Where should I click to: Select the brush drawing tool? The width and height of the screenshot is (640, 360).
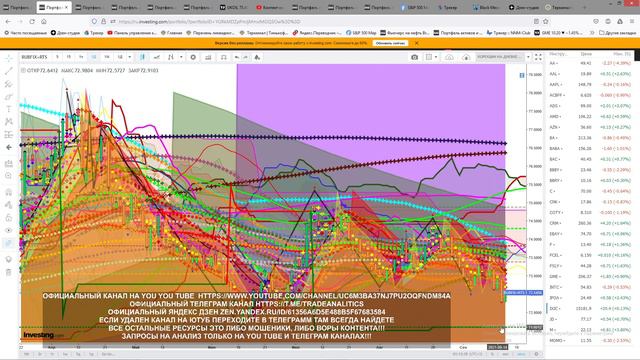[9, 97]
